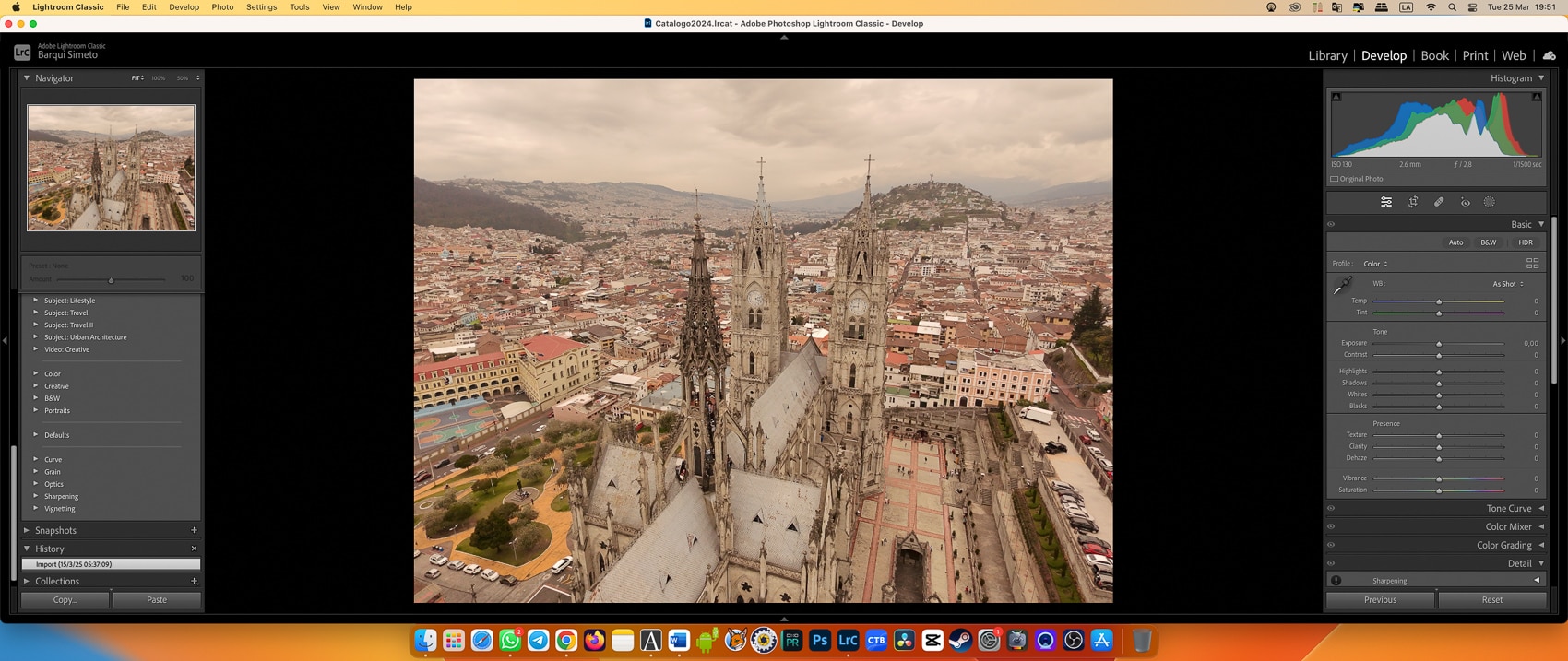Toggle shadow clipping indicator in histogram

pos(1336,97)
